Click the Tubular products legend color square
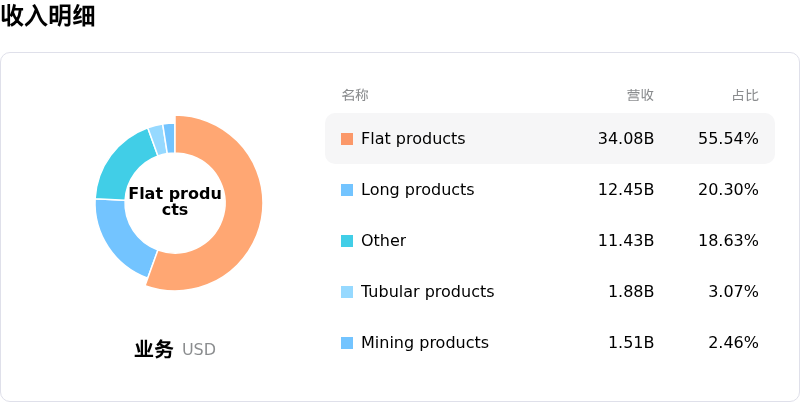800x402 pixels. 347,292
